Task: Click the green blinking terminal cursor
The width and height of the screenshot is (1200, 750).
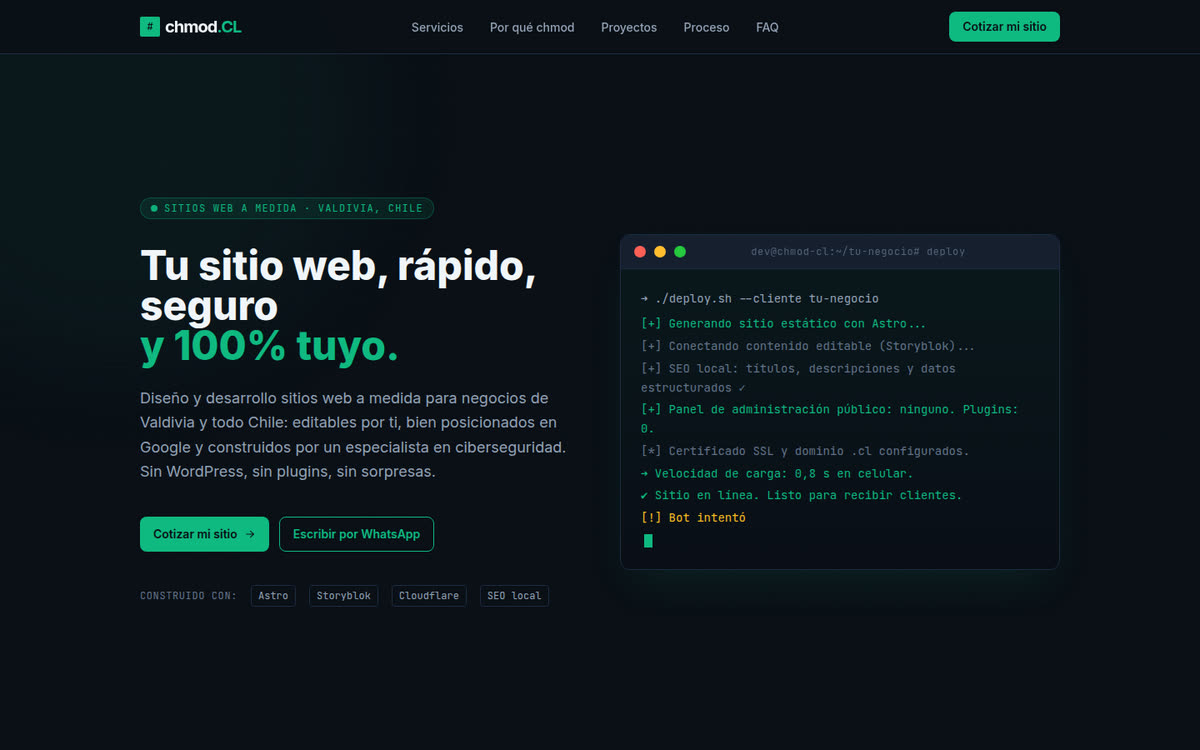Action: (648, 541)
